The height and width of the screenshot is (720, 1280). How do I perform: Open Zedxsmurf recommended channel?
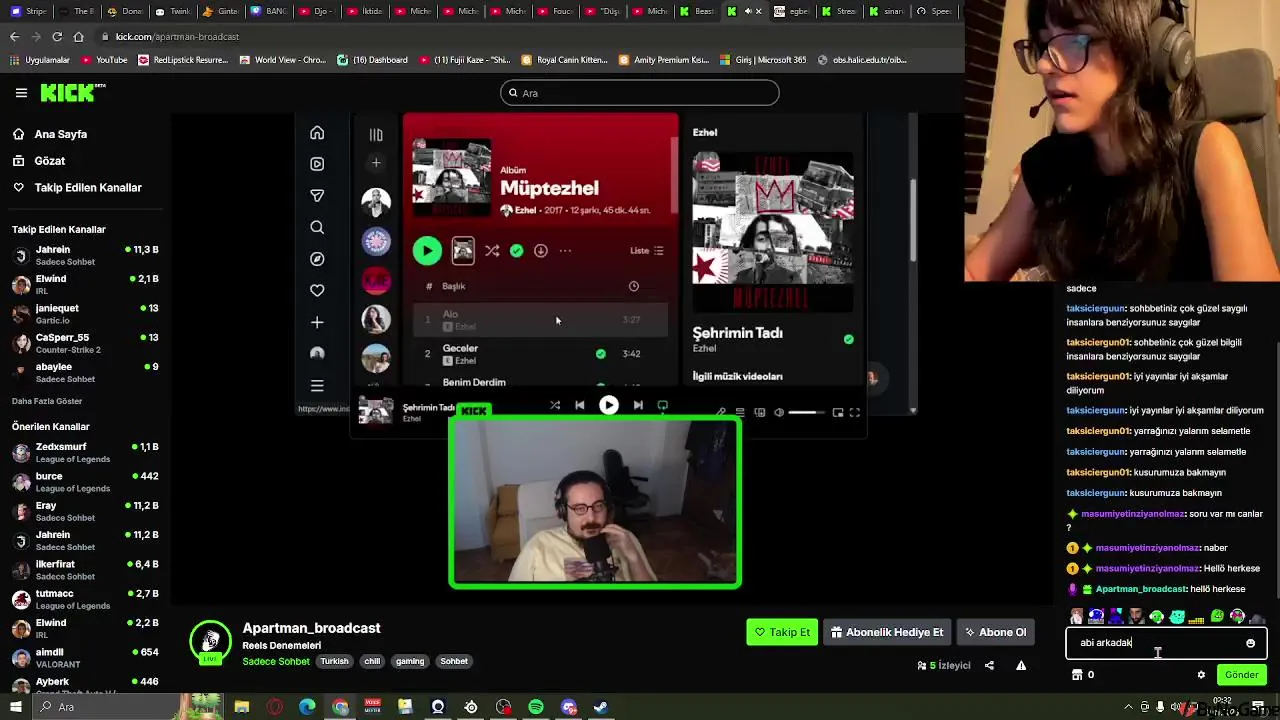point(84,452)
